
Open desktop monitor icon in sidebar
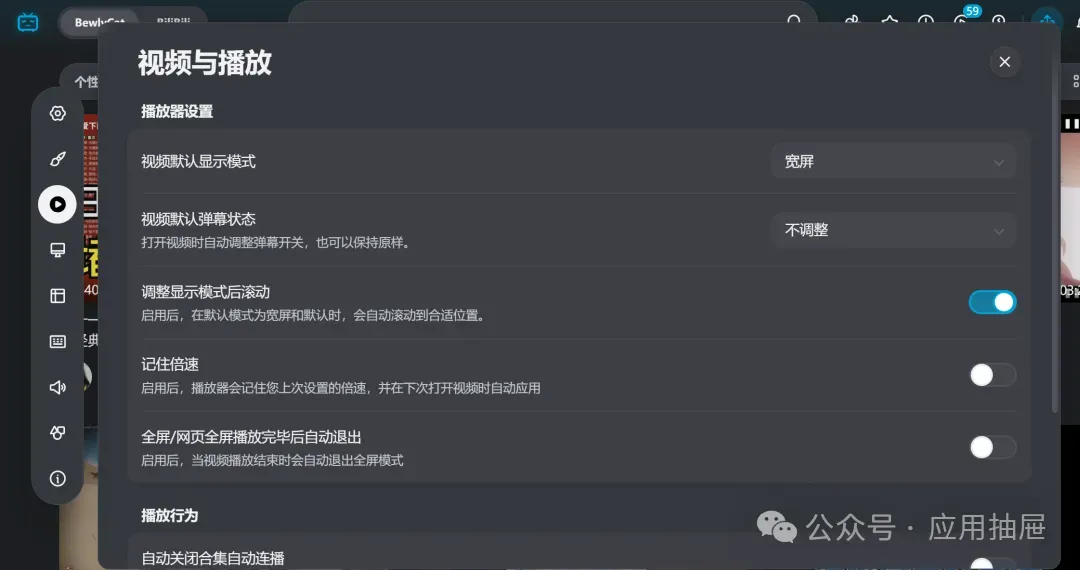58,250
